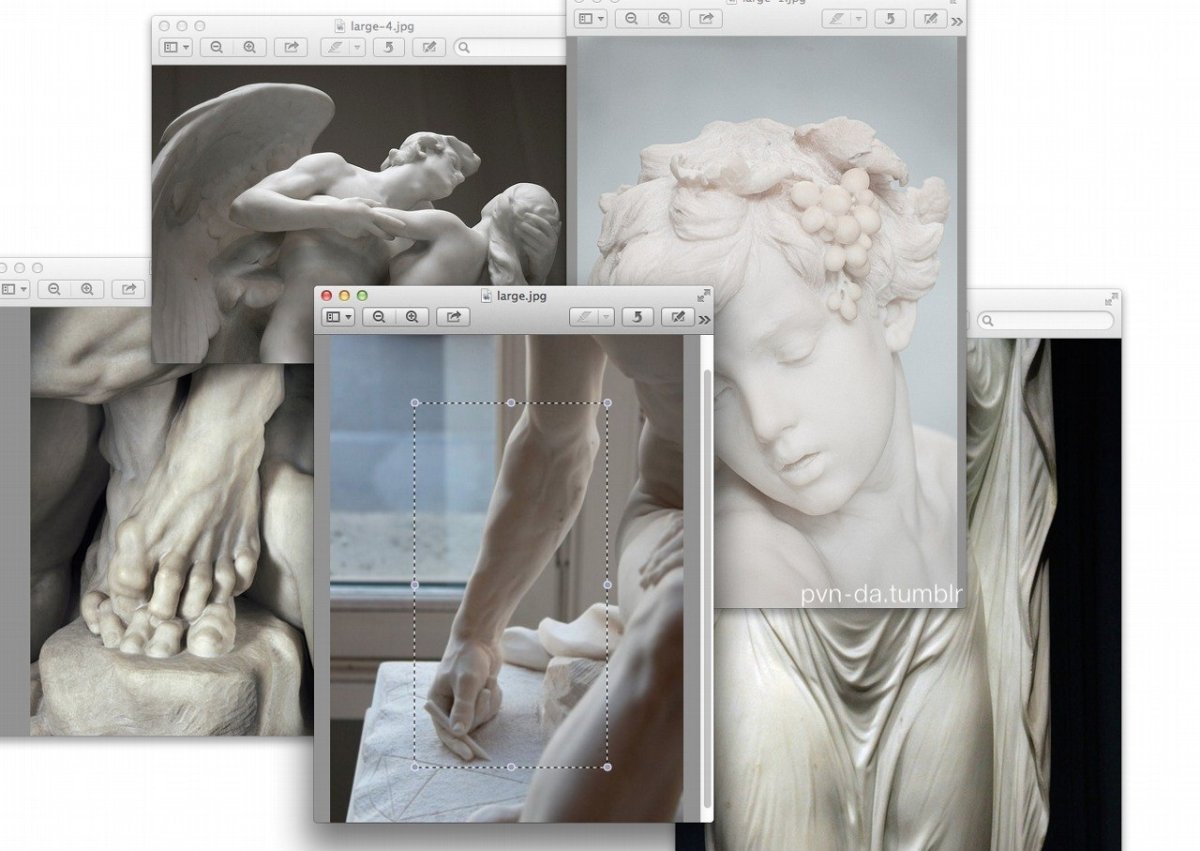Zoom out of the large-4.jpg image
Image resolution: width=1200 pixels, height=851 pixels.
[216, 46]
